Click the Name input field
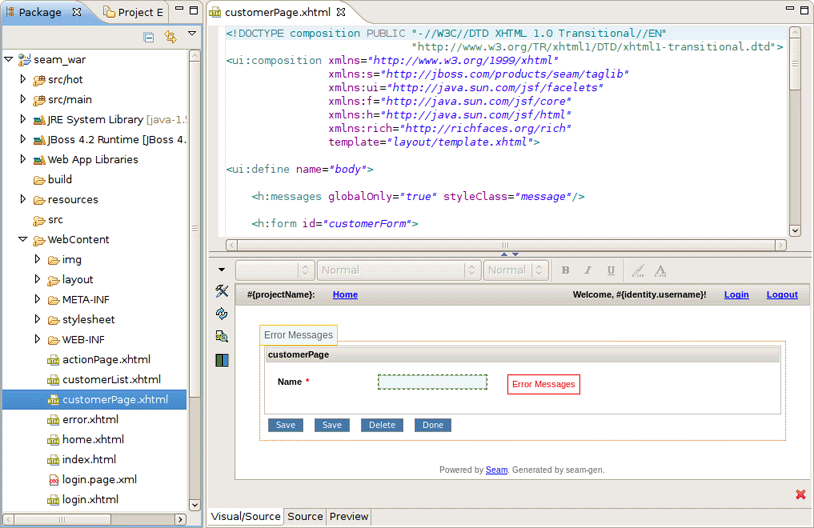 point(432,382)
